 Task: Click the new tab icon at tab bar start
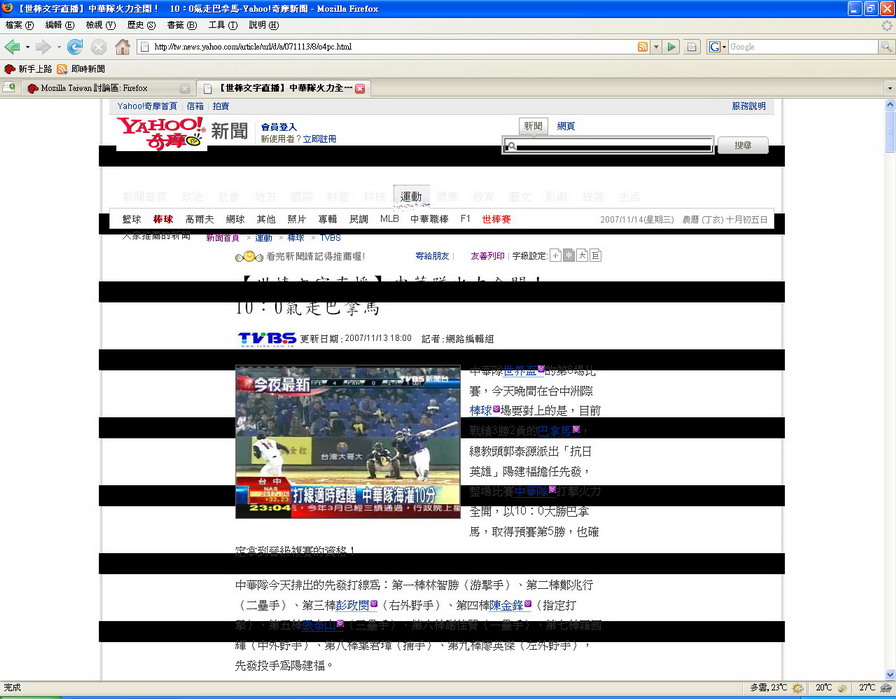click(9, 87)
